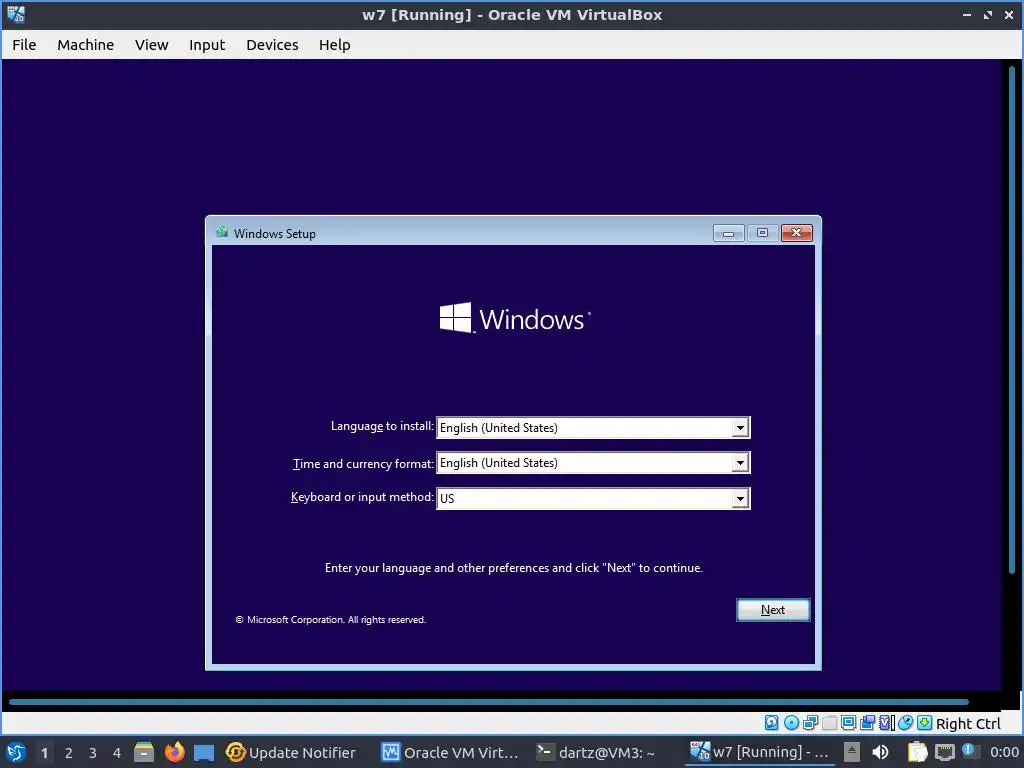This screenshot has height=768, width=1024.
Task: Click the display settings indicator icon
Action: click(x=848, y=723)
